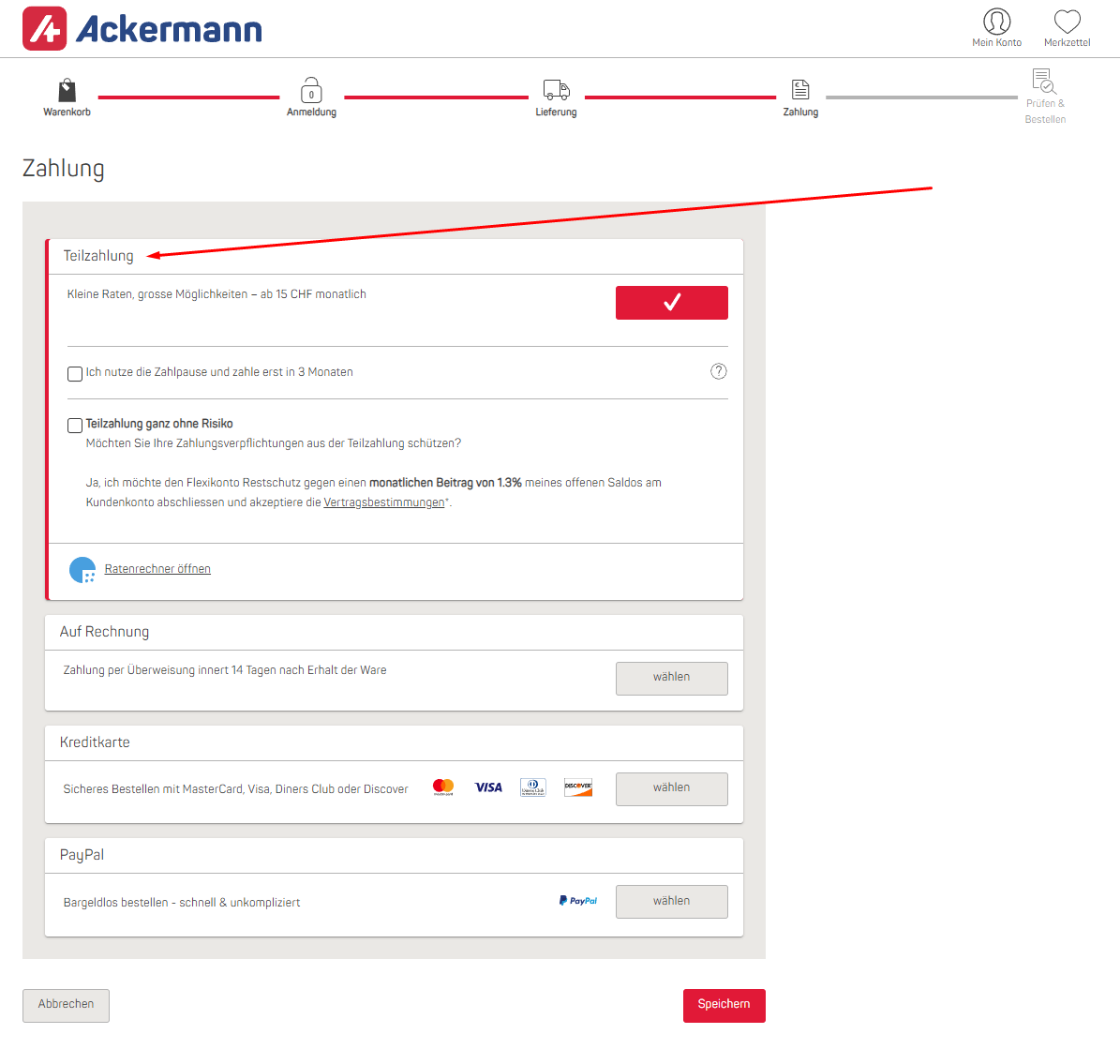Toggle the red selected Teilzahlung checkmark button
This screenshot has height=1064, width=1120.
coord(671,303)
